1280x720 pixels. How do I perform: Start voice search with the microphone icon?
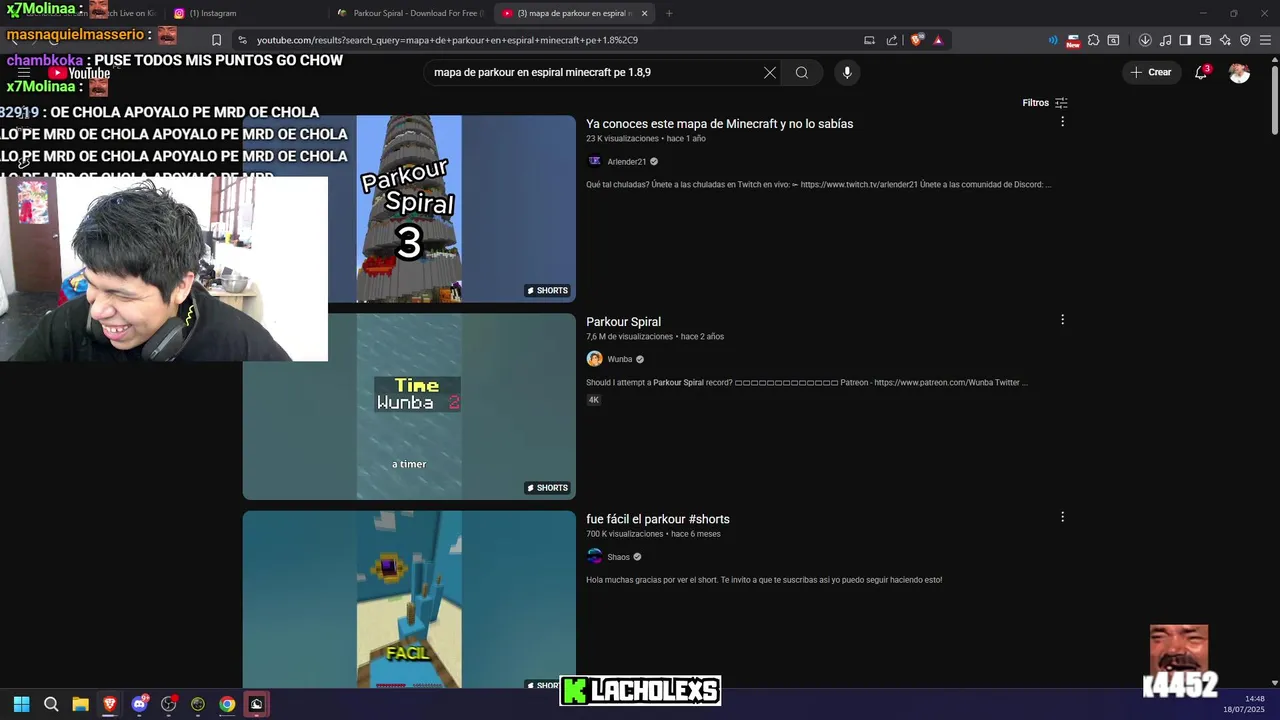click(x=847, y=72)
